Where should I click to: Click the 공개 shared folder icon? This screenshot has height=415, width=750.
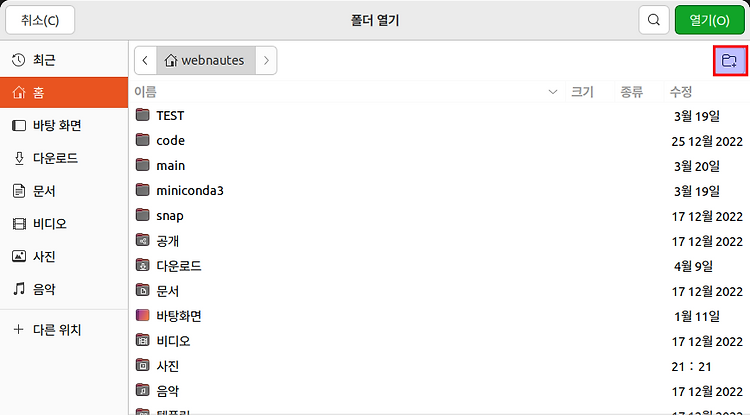point(143,240)
